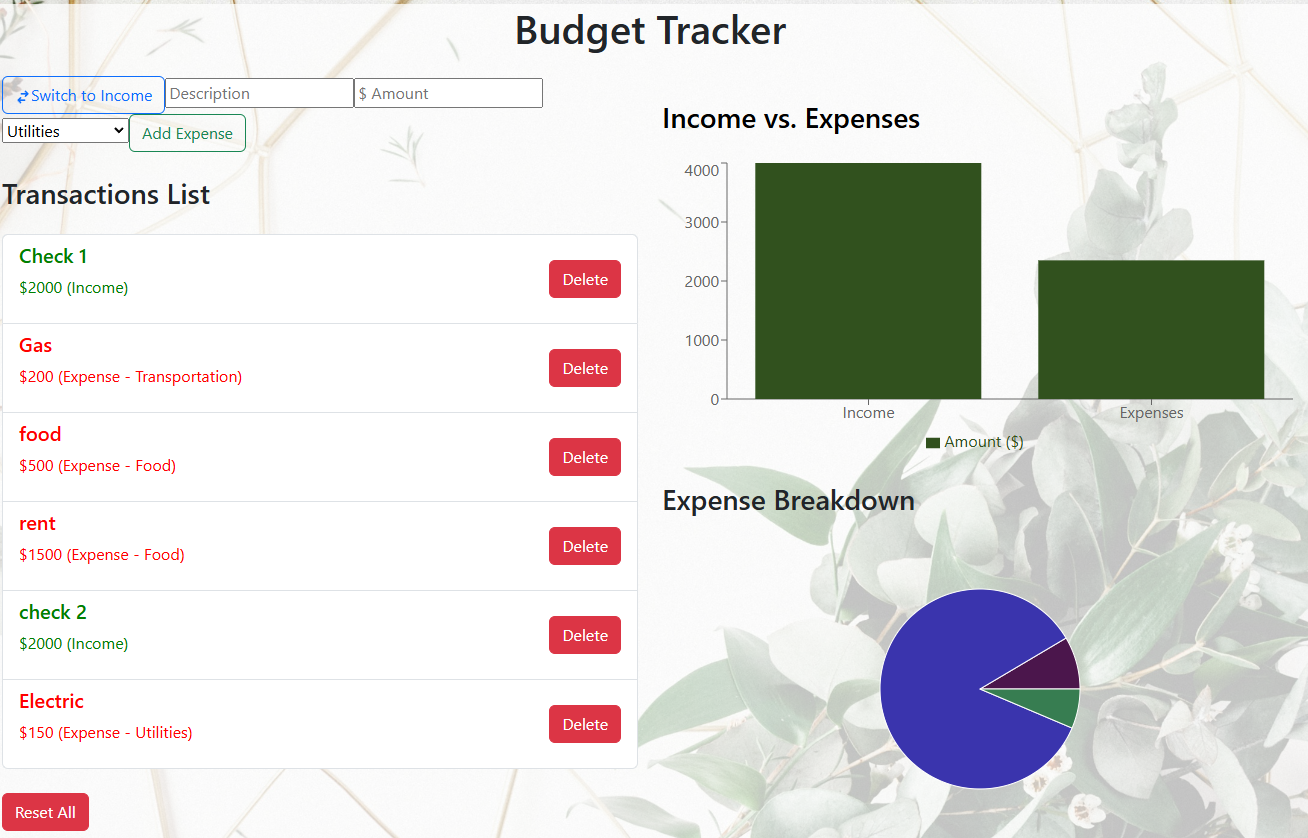
Task: Toggle the Switch to Income button
Action: (84, 95)
